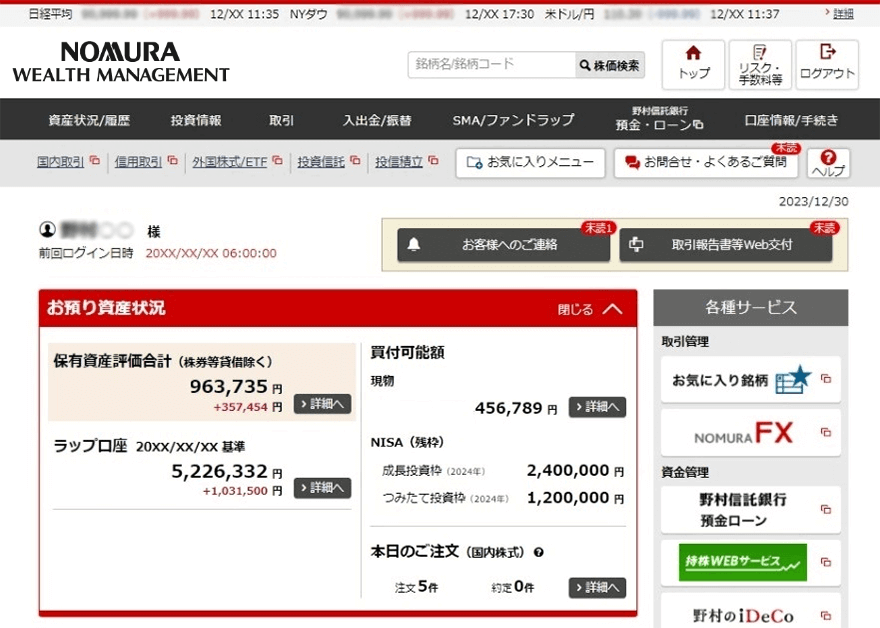Open the favorites menu button
The width and height of the screenshot is (880, 628).
tap(530, 163)
